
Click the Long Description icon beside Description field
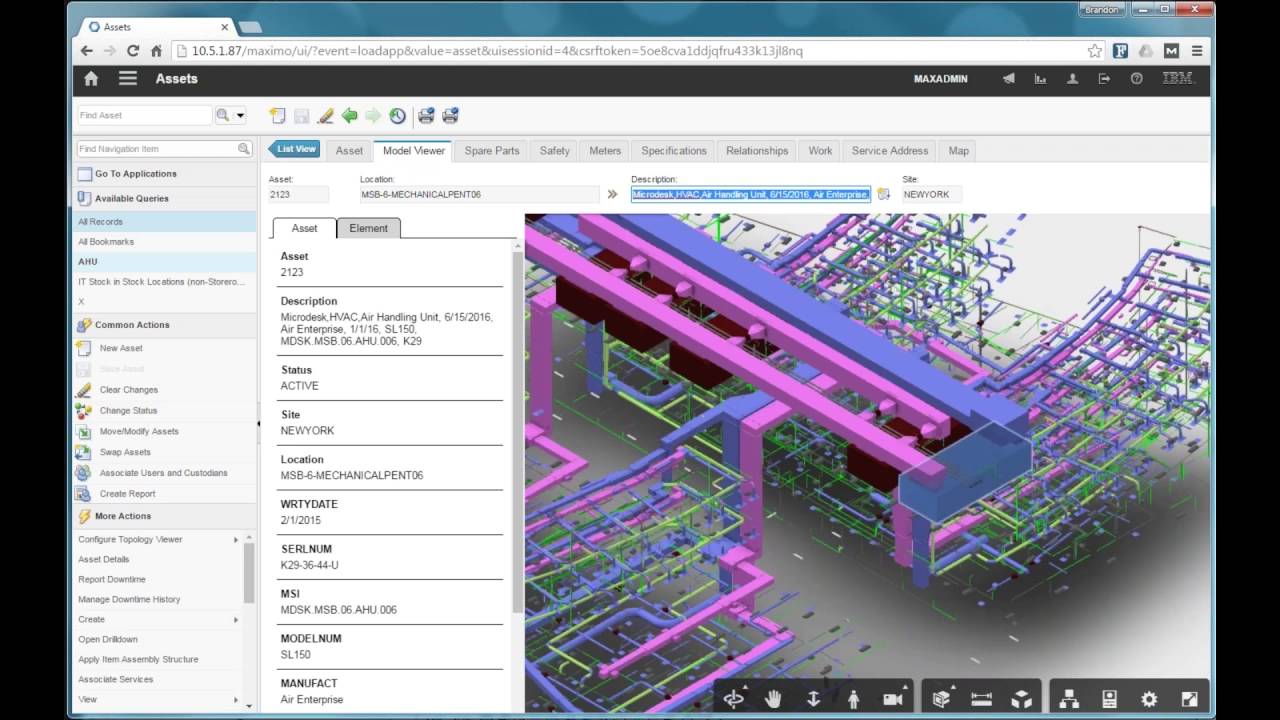pyautogui.click(x=884, y=194)
